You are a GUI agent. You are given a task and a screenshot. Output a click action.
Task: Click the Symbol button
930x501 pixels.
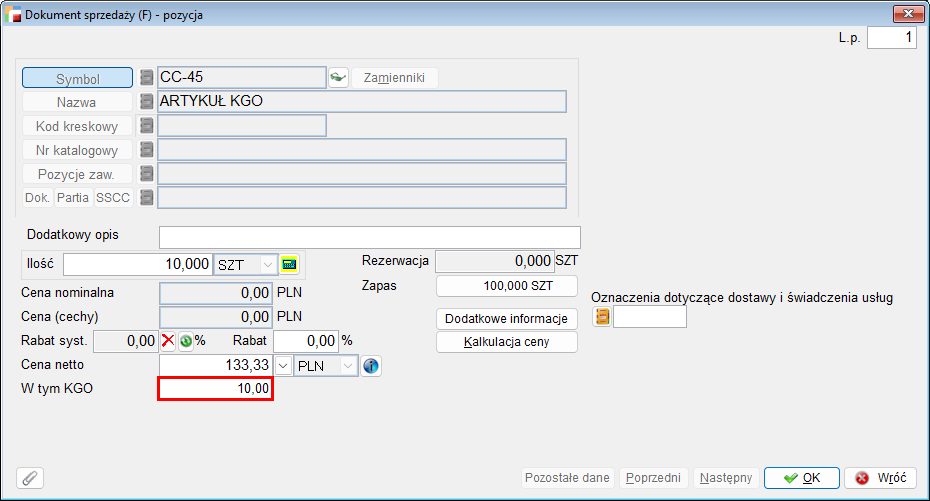click(77, 78)
